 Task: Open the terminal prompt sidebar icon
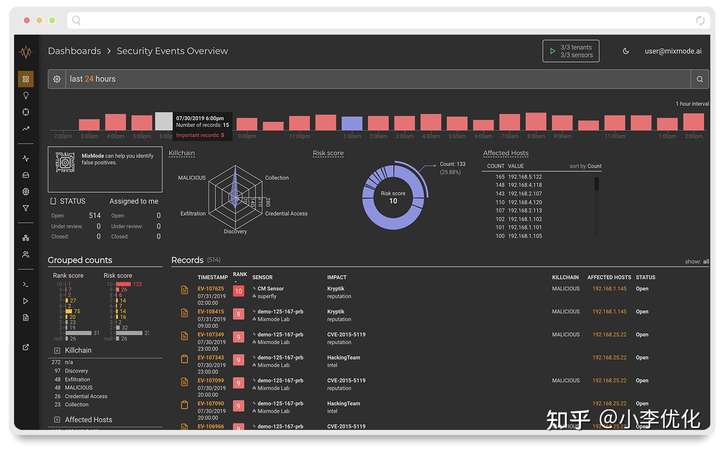pos(26,284)
